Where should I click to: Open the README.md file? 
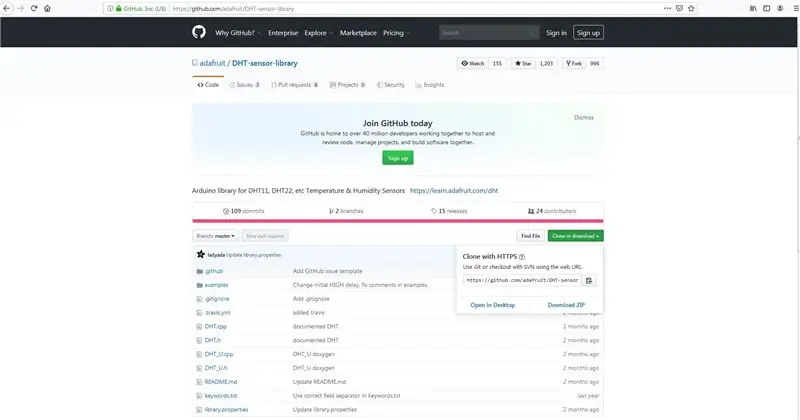pyautogui.click(x=220, y=381)
